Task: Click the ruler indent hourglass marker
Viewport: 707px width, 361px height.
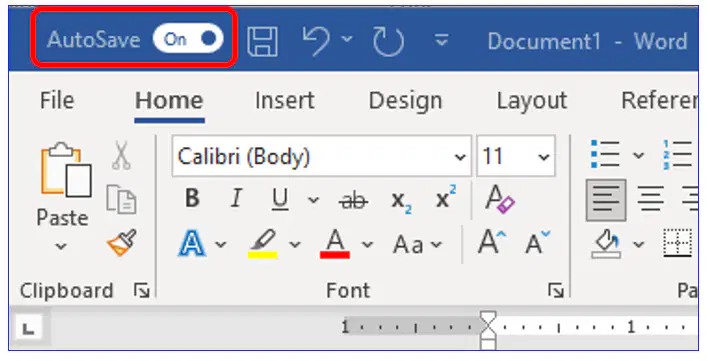Action: click(x=487, y=330)
